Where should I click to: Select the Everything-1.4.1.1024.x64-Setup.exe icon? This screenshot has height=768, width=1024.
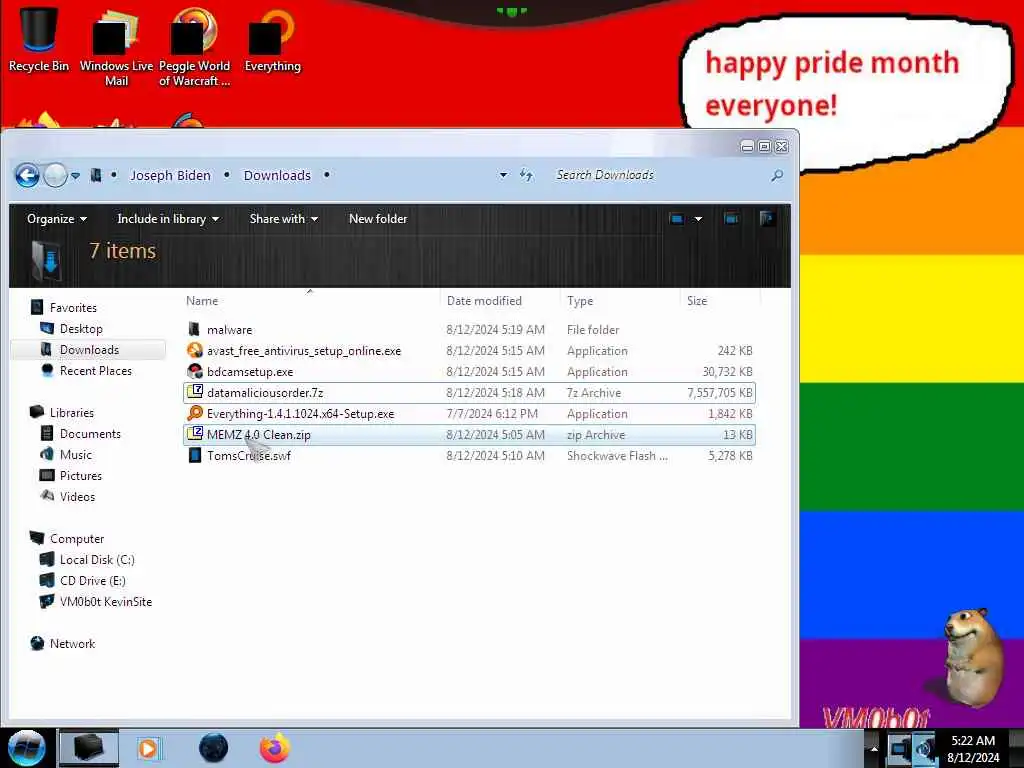(195, 413)
